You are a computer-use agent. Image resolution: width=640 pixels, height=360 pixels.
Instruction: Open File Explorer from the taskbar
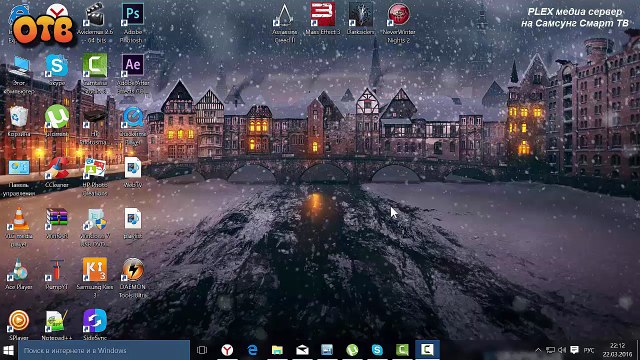click(277, 350)
